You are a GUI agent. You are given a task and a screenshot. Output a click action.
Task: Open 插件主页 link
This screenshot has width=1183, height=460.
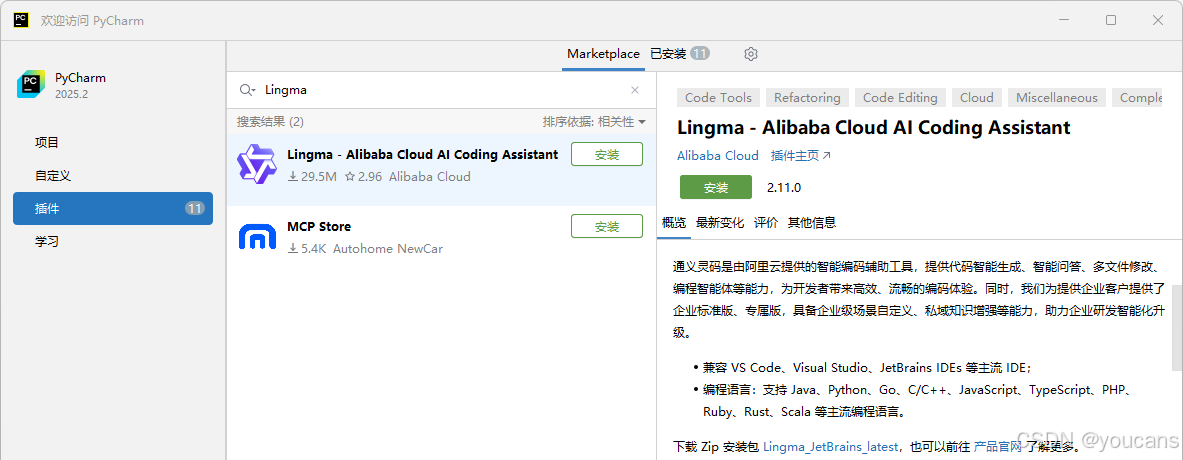click(800, 155)
